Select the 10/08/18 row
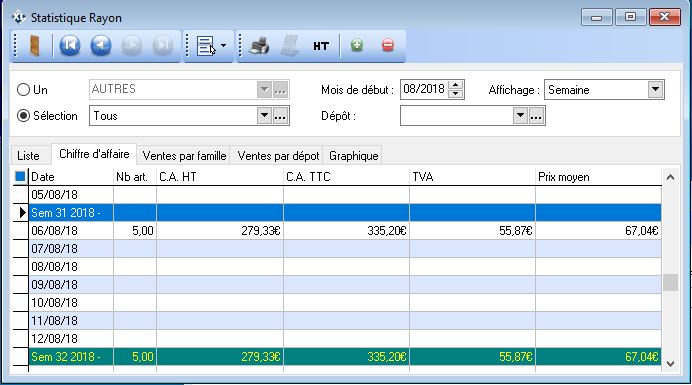 coord(345,303)
